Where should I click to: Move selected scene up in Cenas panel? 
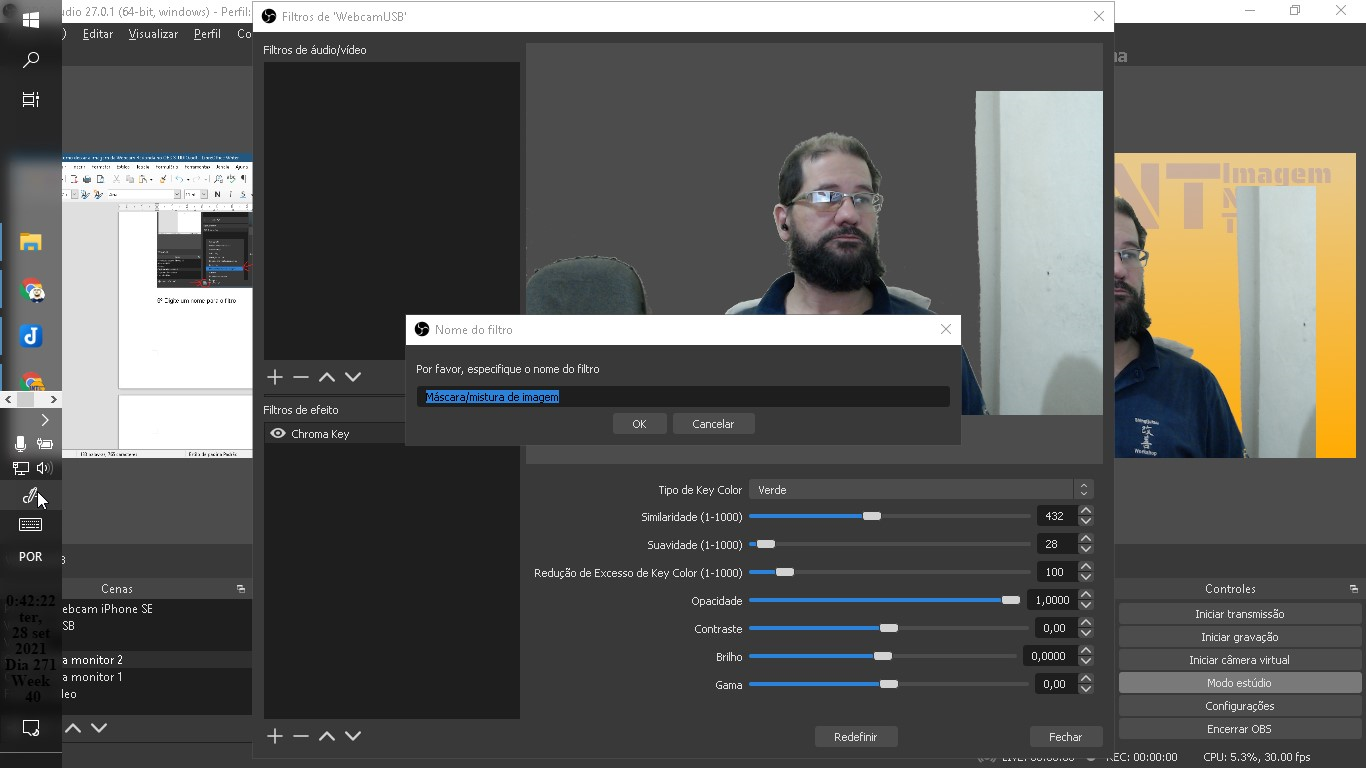72,728
